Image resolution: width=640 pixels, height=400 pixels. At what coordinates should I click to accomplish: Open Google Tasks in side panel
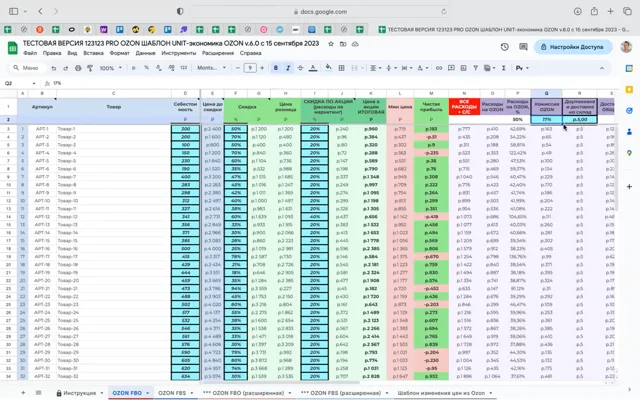(629, 111)
